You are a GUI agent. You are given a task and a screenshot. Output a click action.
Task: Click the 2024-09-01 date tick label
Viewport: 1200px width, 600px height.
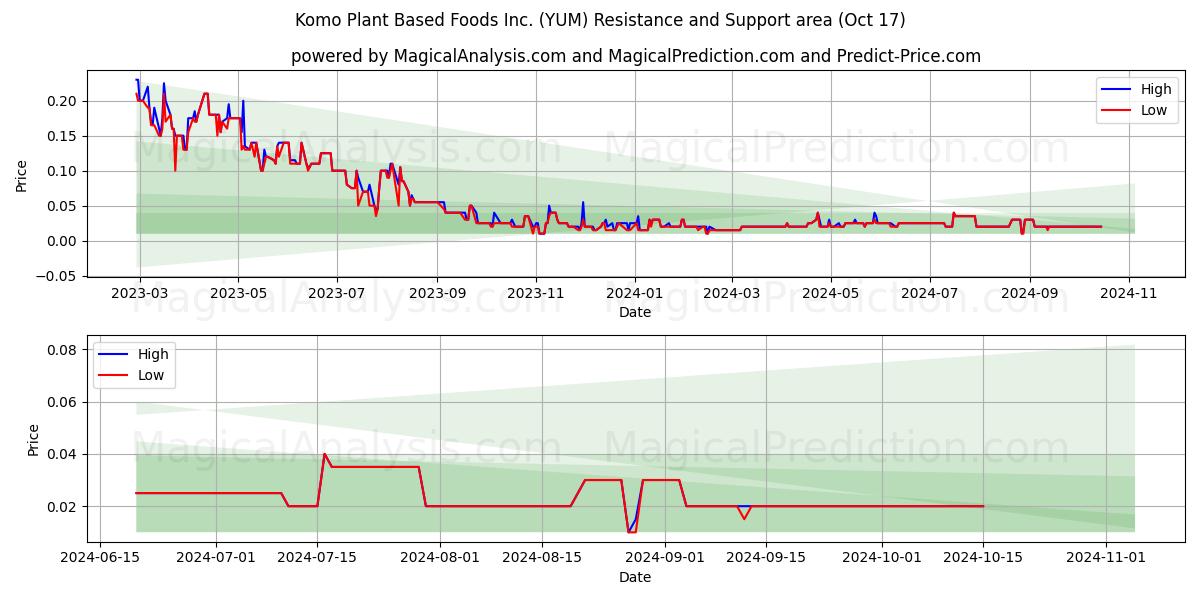666,559
